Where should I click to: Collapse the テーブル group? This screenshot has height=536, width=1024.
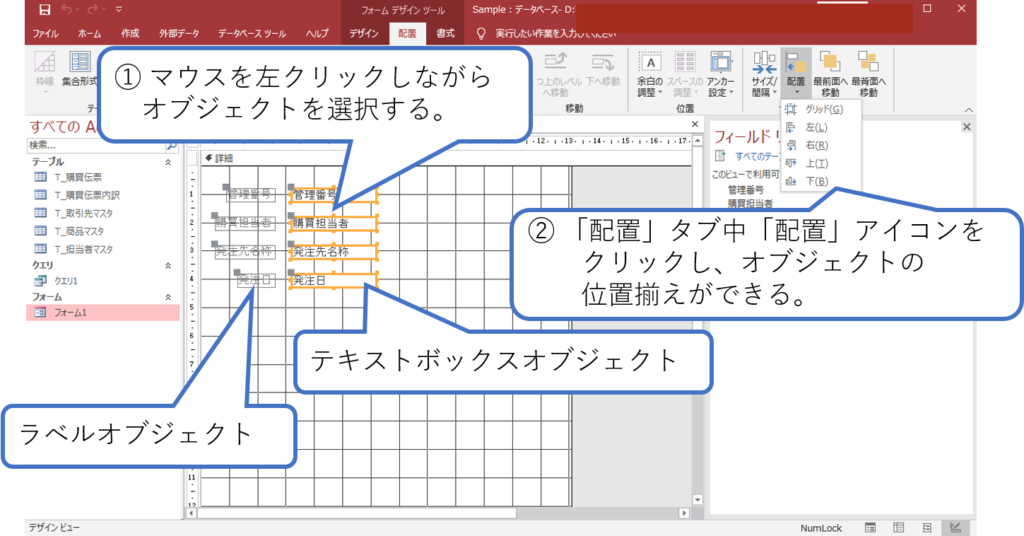tap(168, 162)
